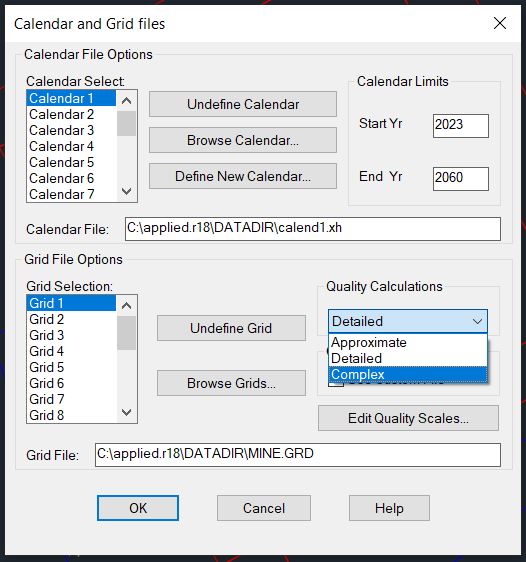Viewport: 526px width, 562px height.
Task: Click the calendar list scroll up arrow
Action: 126,101
